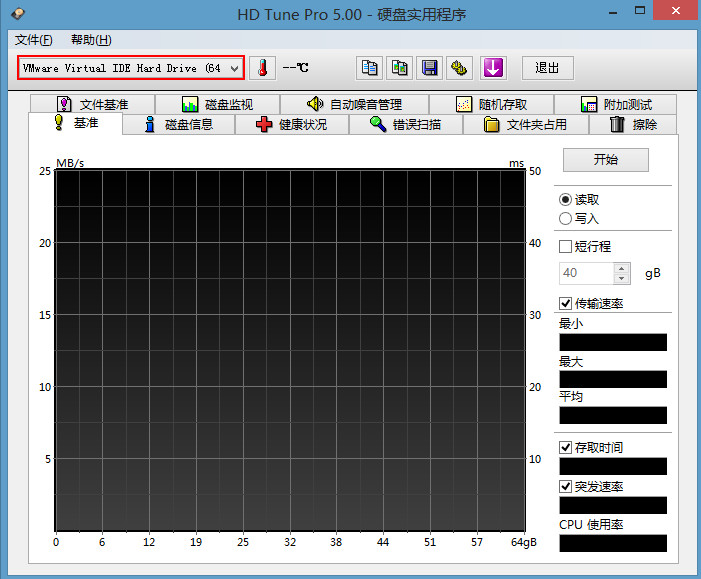This screenshot has width=701, height=579.
Task: Click the HD Tune app icon in title bar
Action: click(12, 15)
